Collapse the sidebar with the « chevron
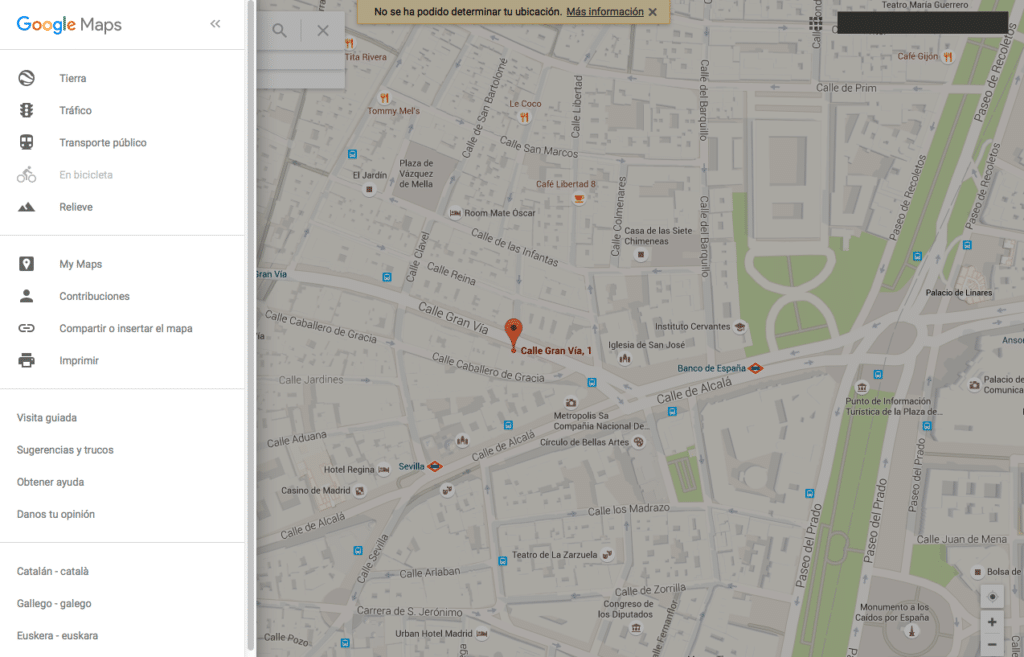This screenshot has width=1024, height=657. click(x=214, y=23)
